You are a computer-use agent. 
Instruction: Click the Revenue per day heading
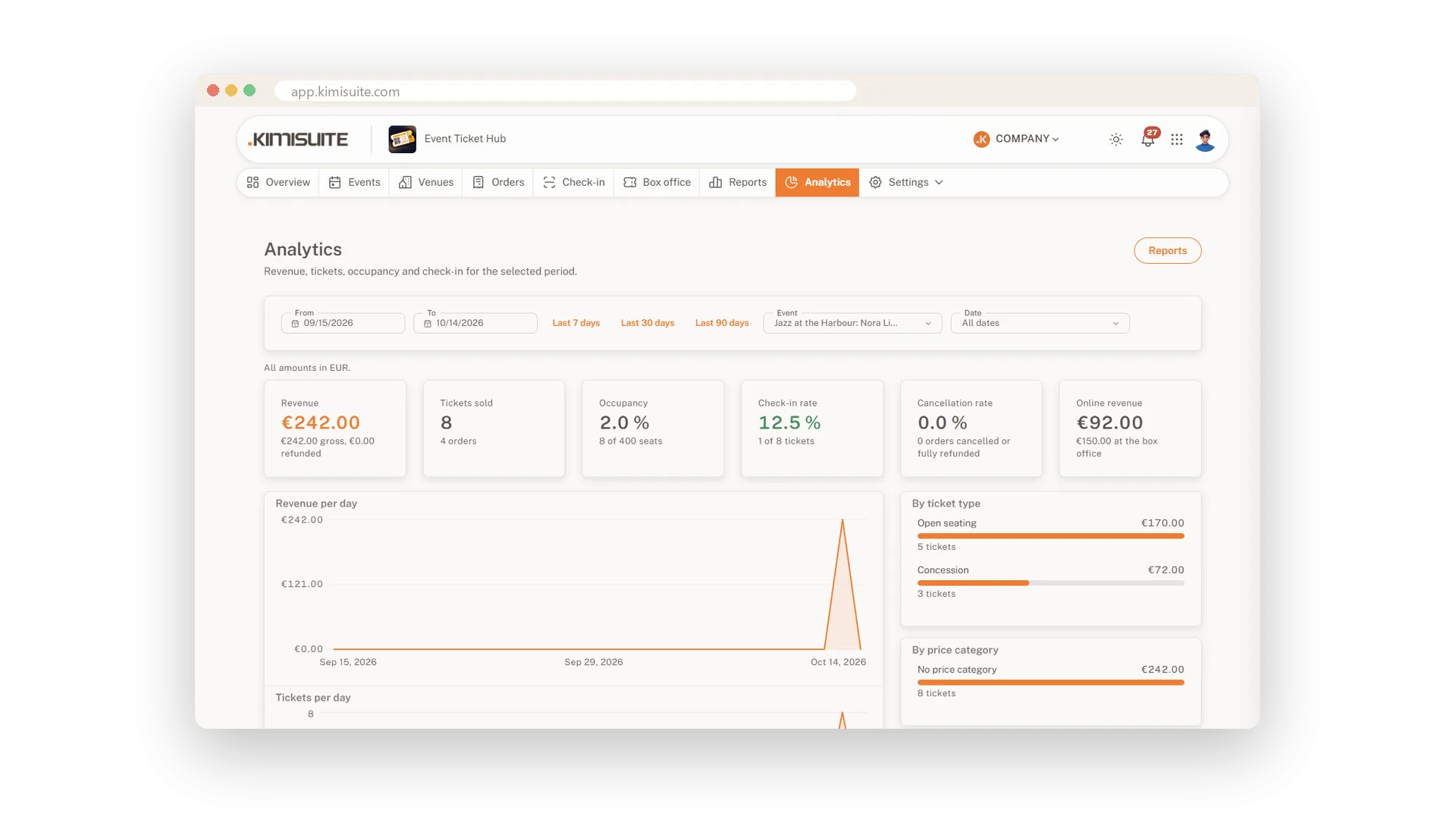(x=316, y=504)
